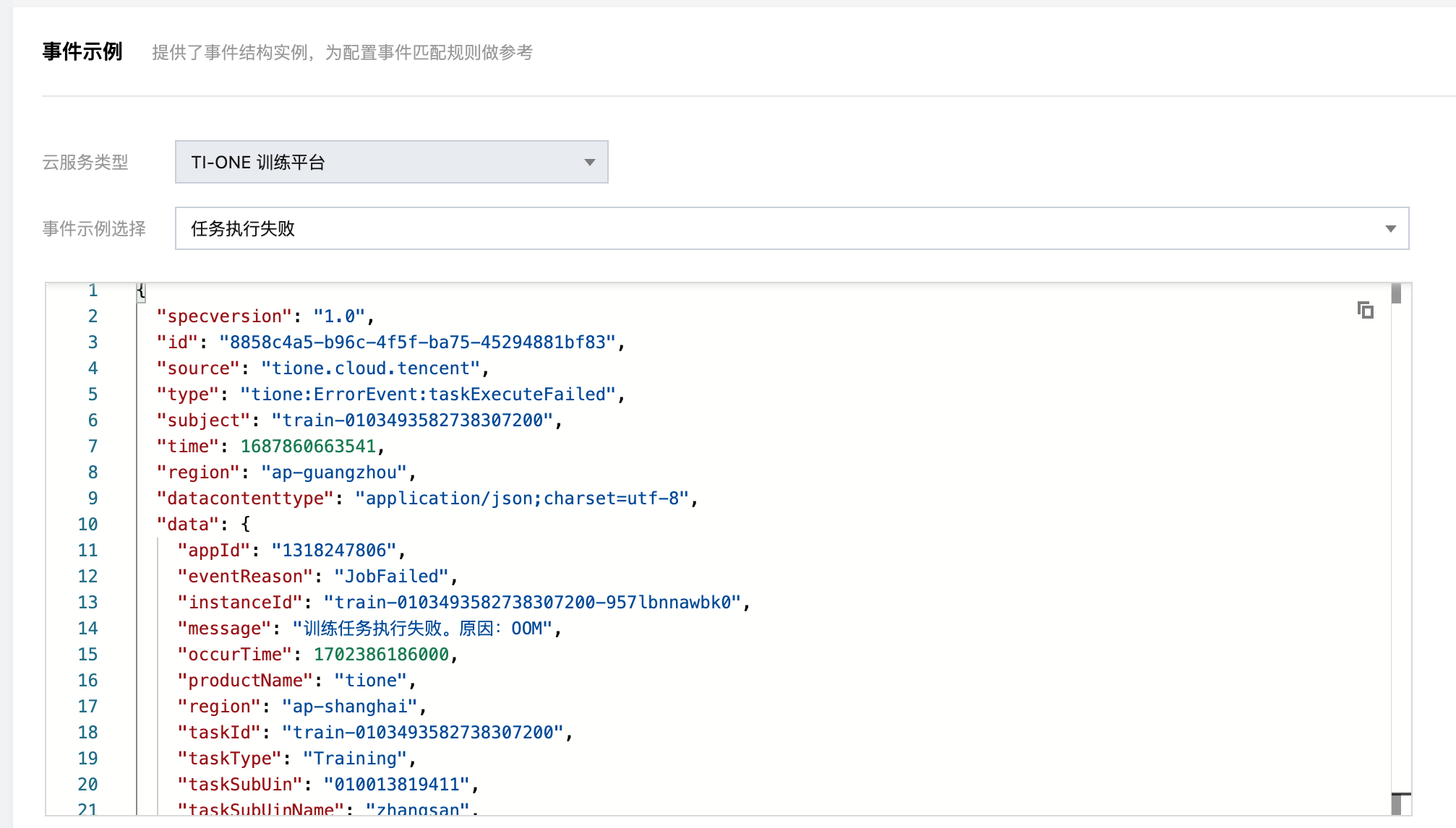Click the "ap-guangzhou" region value
Image resolution: width=1456 pixels, height=828 pixels.
333,473
